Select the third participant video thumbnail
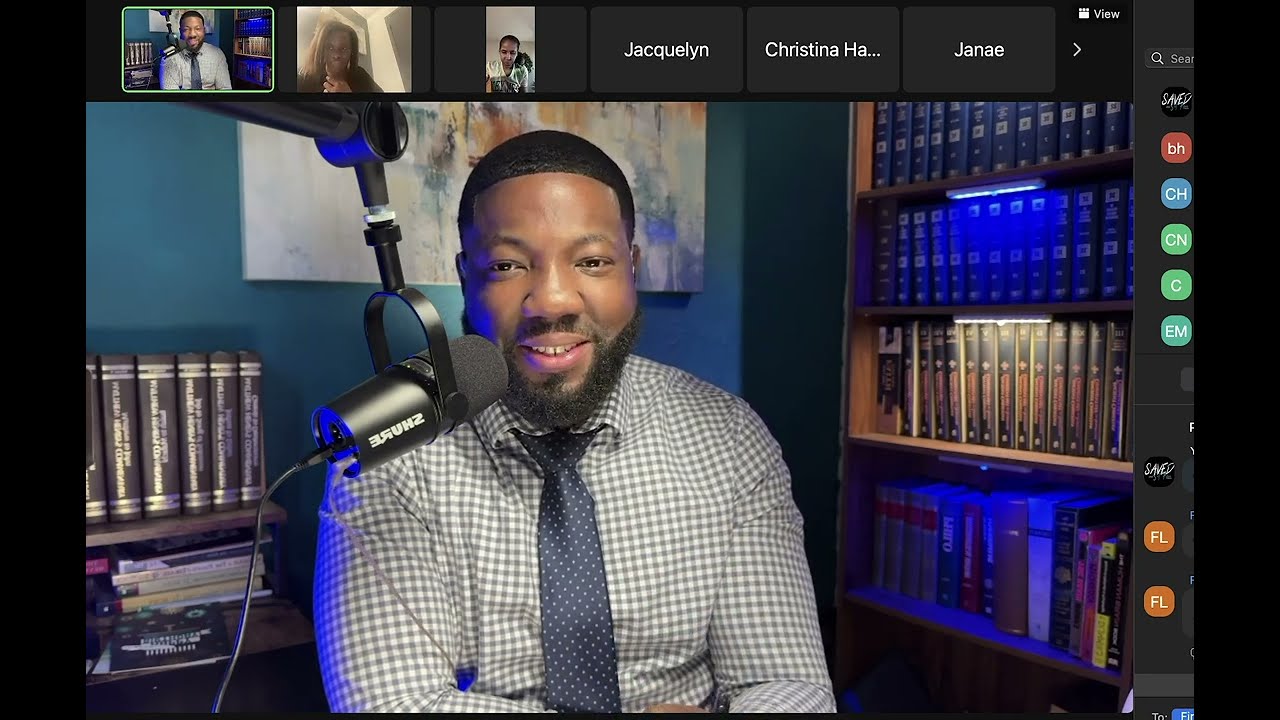The image size is (1280, 720). pos(510,50)
